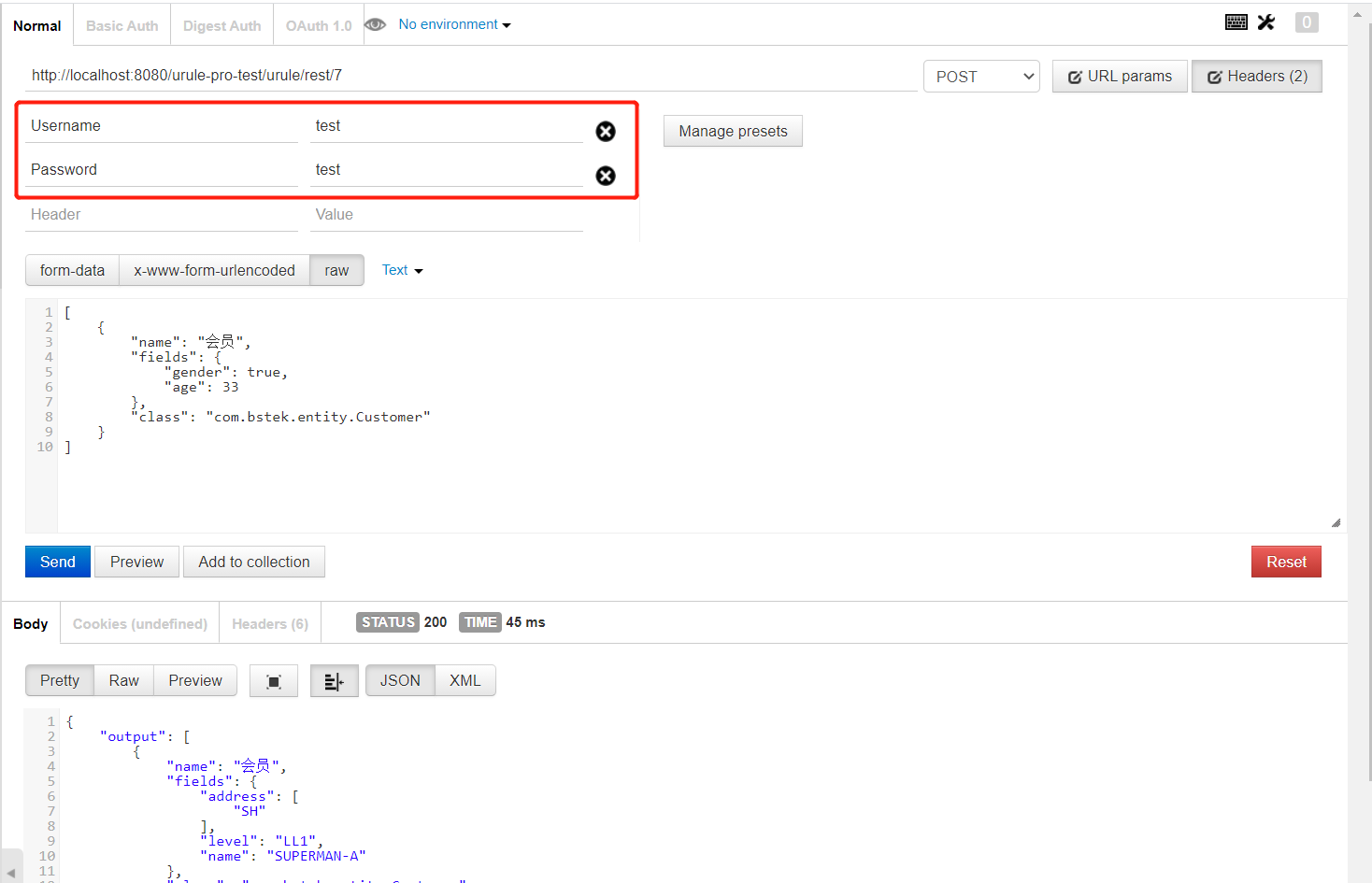The image size is (1372, 883).
Task: Open keyboard shortcuts icon
Action: (1236, 22)
